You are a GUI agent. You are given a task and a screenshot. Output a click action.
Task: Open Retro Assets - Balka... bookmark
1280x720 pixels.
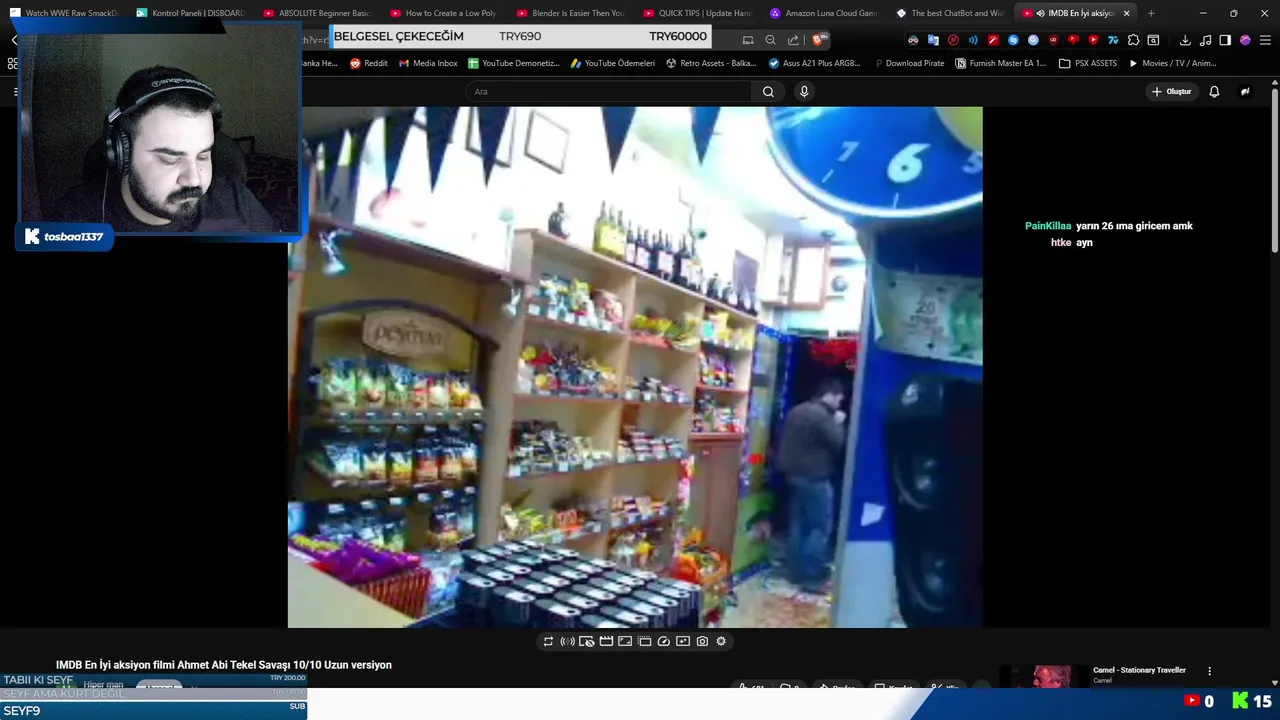pyautogui.click(x=711, y=63)
